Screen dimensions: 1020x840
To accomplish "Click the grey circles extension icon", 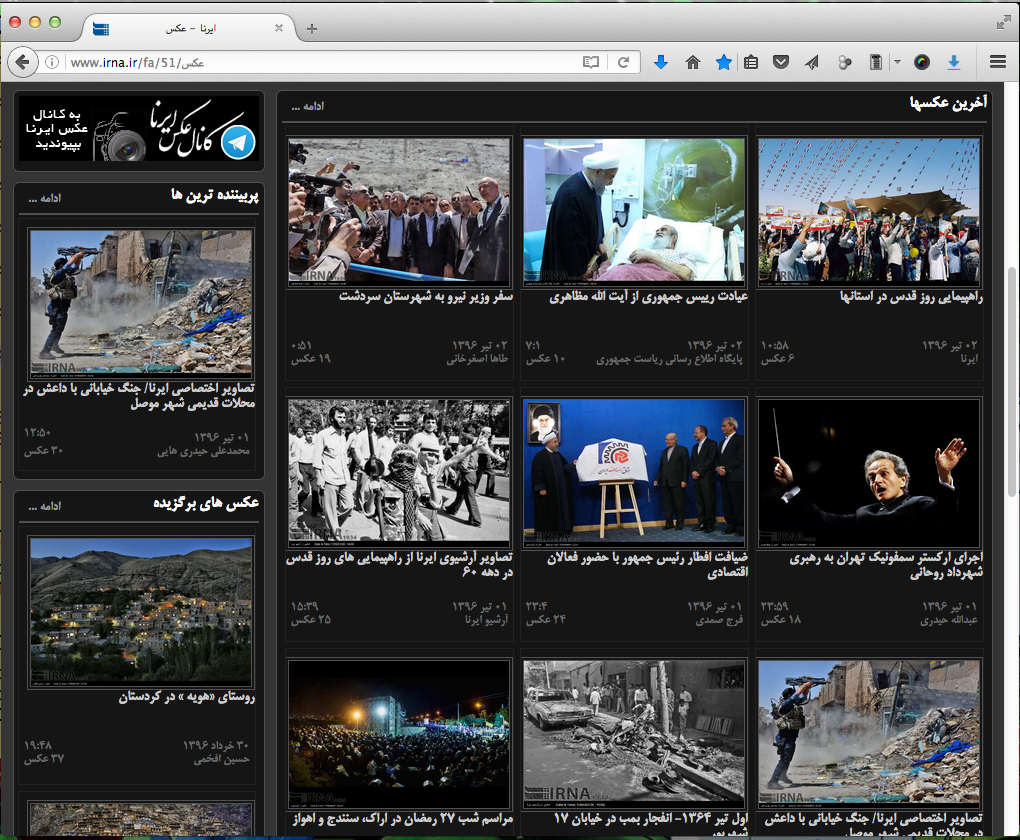I will coord(844,62).
